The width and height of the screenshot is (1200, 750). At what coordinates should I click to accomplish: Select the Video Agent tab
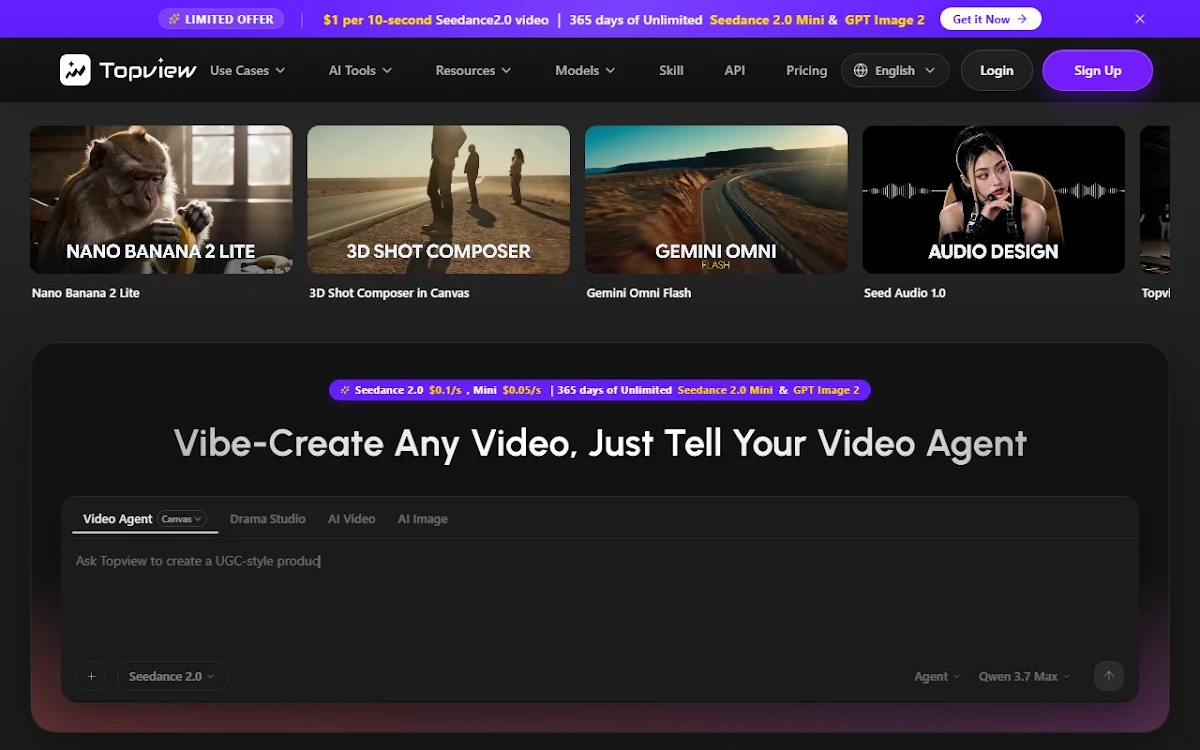pyautogui.click(x=118, y=519)
